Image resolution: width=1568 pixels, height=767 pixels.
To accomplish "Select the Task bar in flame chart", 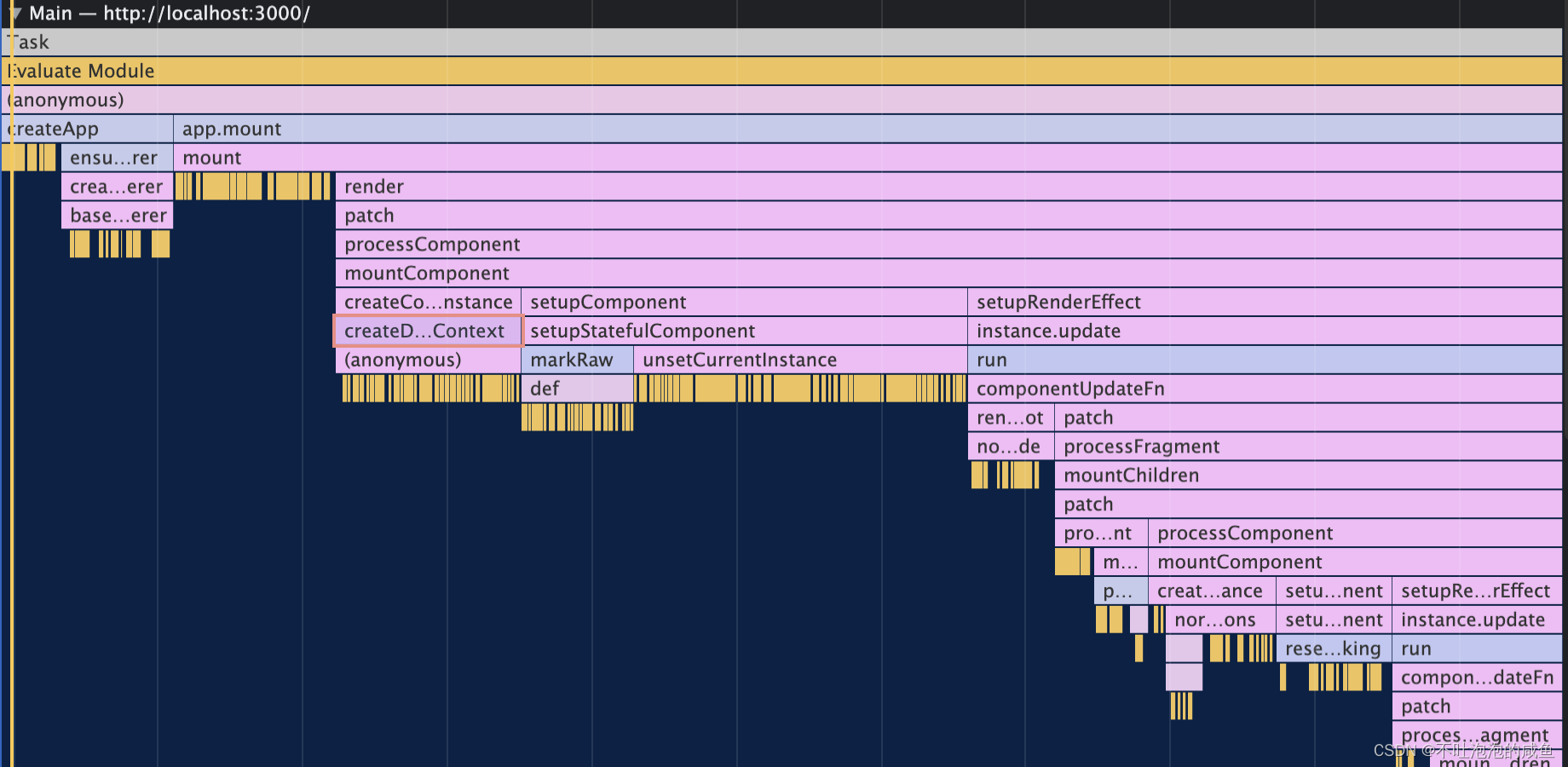I will pos(782,43).
